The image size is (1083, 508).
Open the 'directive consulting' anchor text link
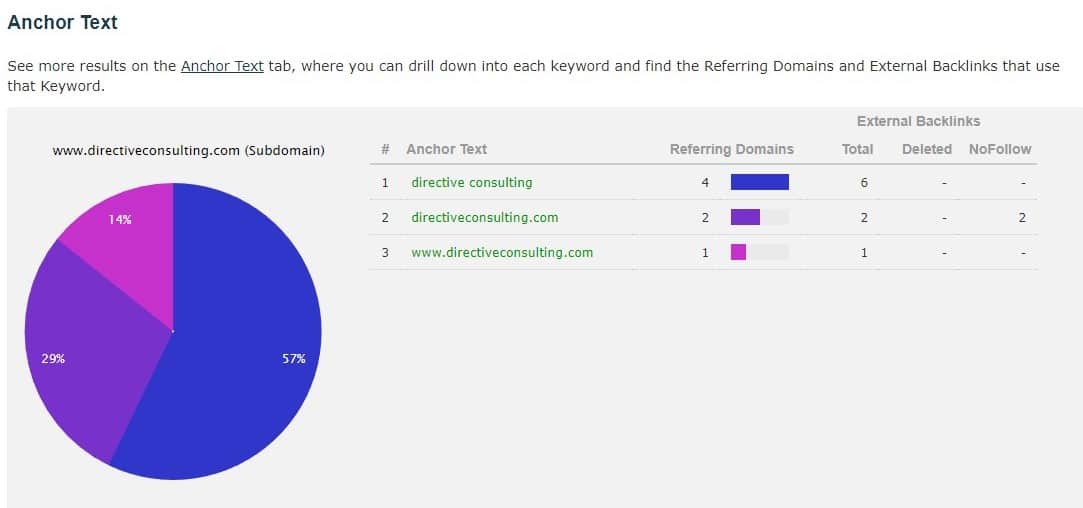tap(472, 182)
